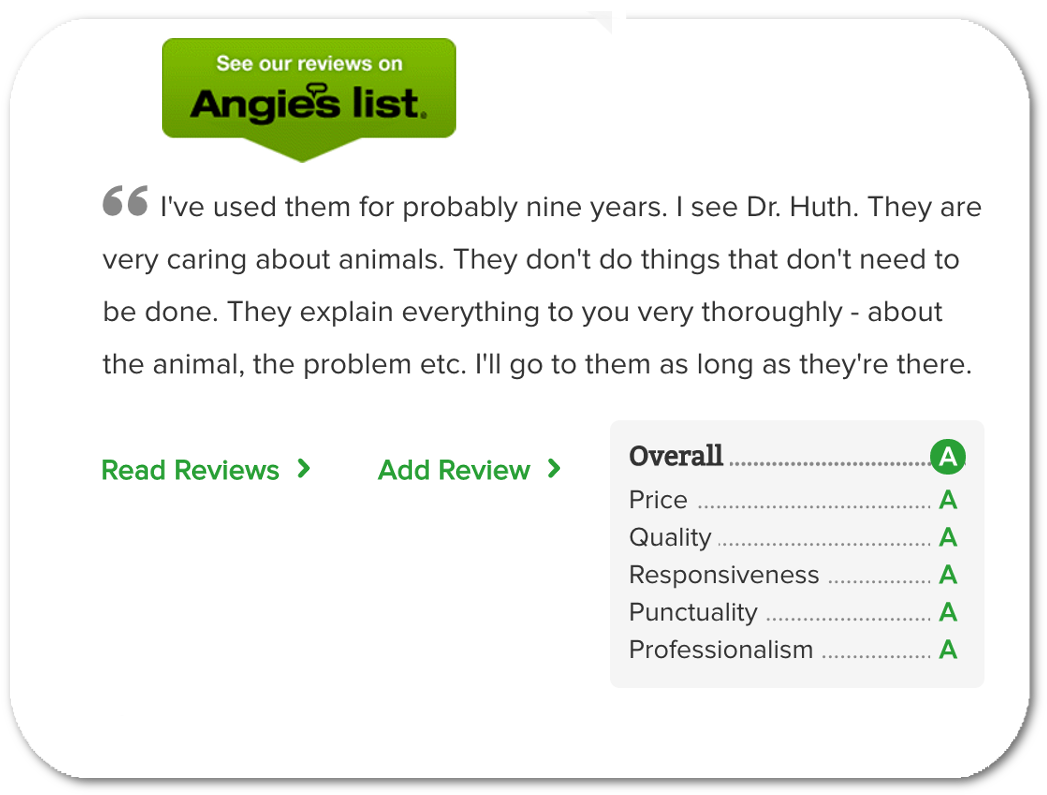
Task: Click the gray opening quotation mark icon
Action: pos(125,200)
